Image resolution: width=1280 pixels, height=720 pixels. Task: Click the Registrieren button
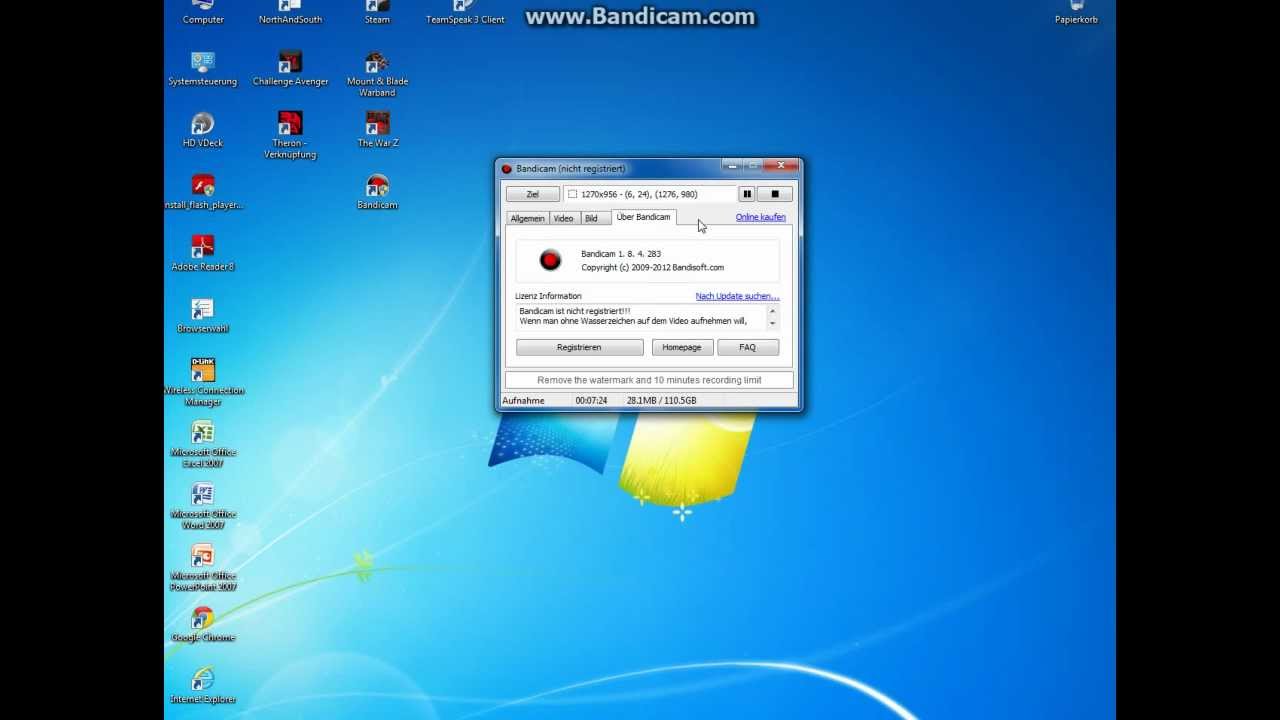(580, 347)
